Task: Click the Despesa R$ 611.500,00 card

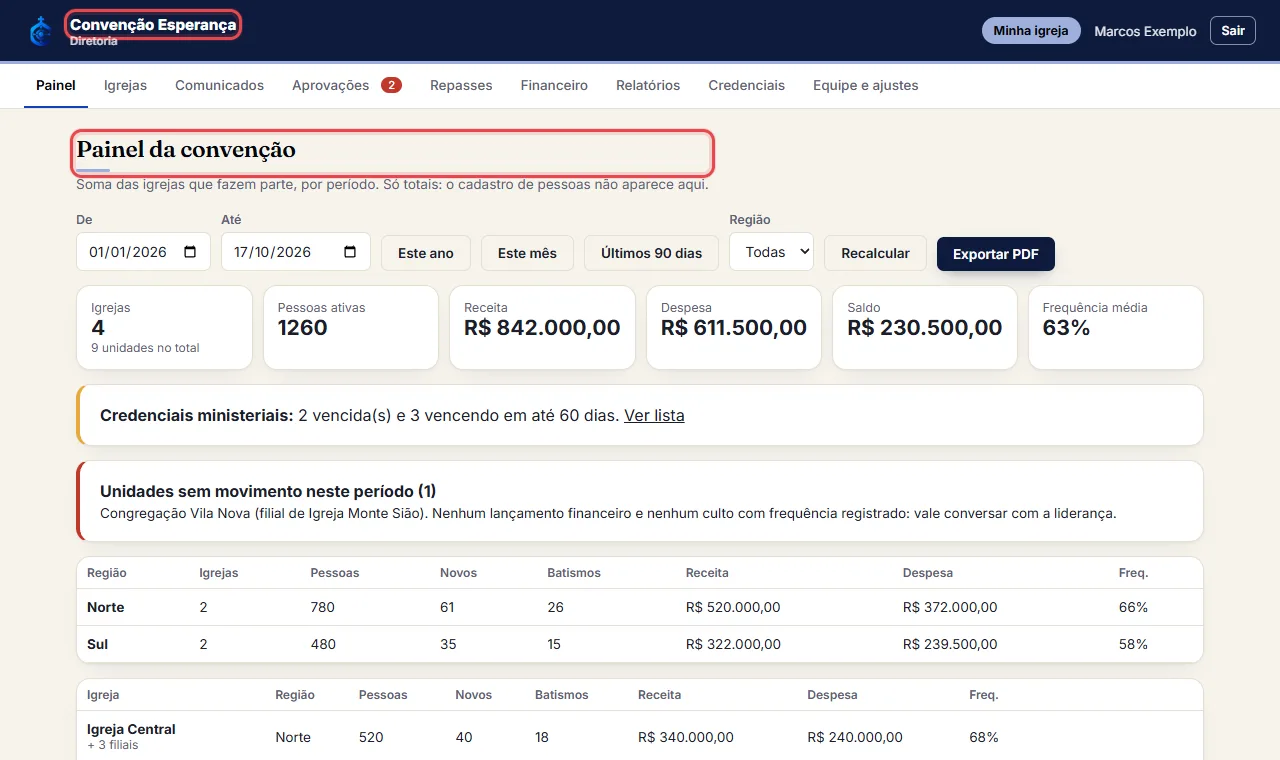Action: (x=734, y=328)
